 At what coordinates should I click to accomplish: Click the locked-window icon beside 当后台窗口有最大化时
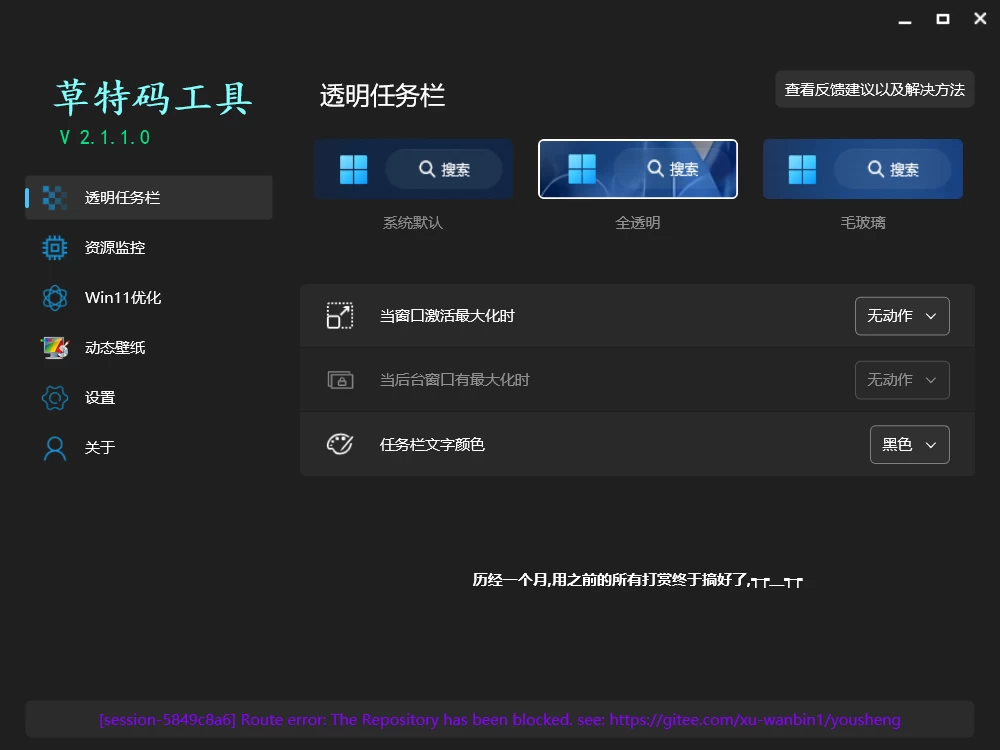(x=340, y=380)
